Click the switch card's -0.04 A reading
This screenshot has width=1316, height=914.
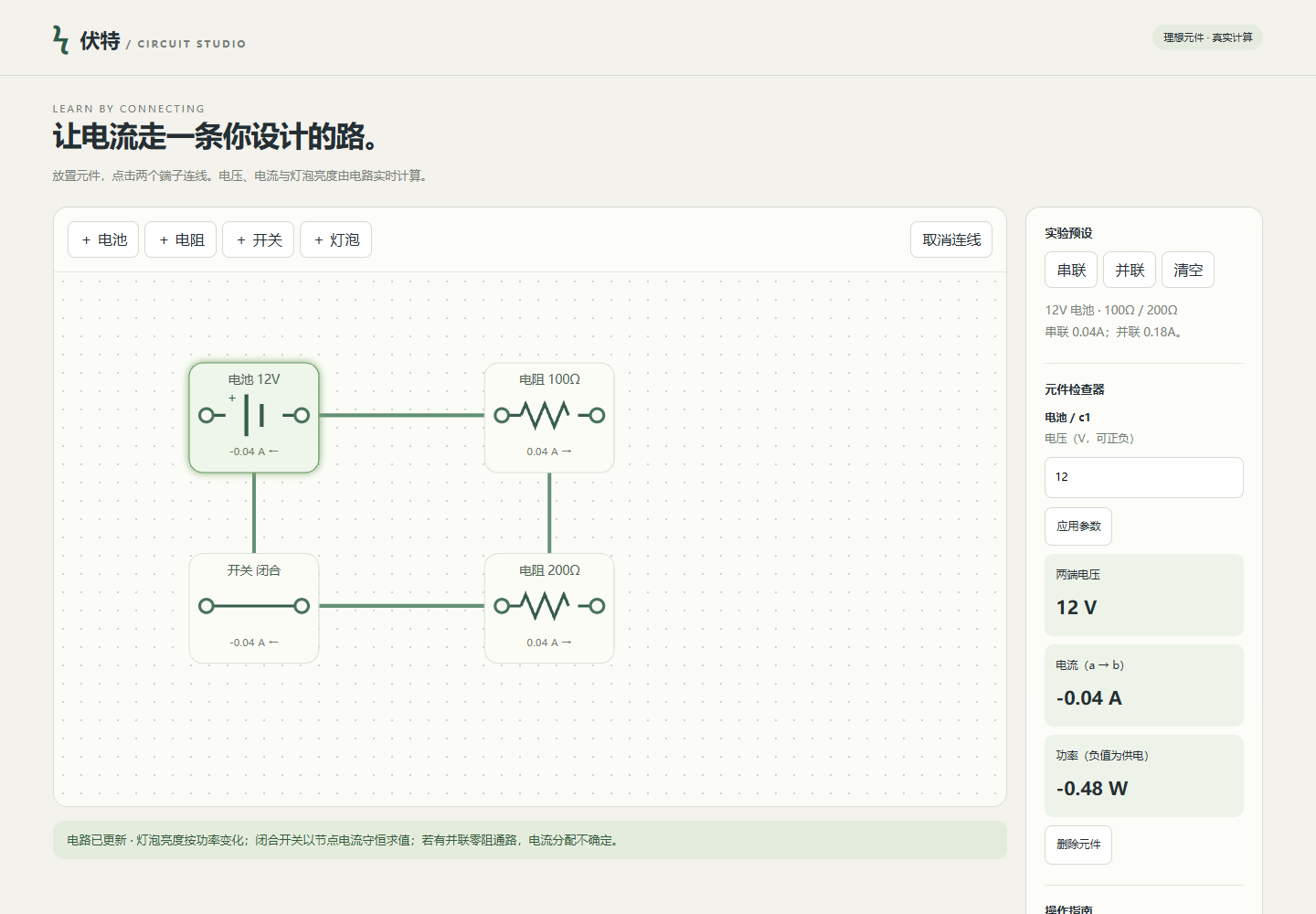(254, 643)
